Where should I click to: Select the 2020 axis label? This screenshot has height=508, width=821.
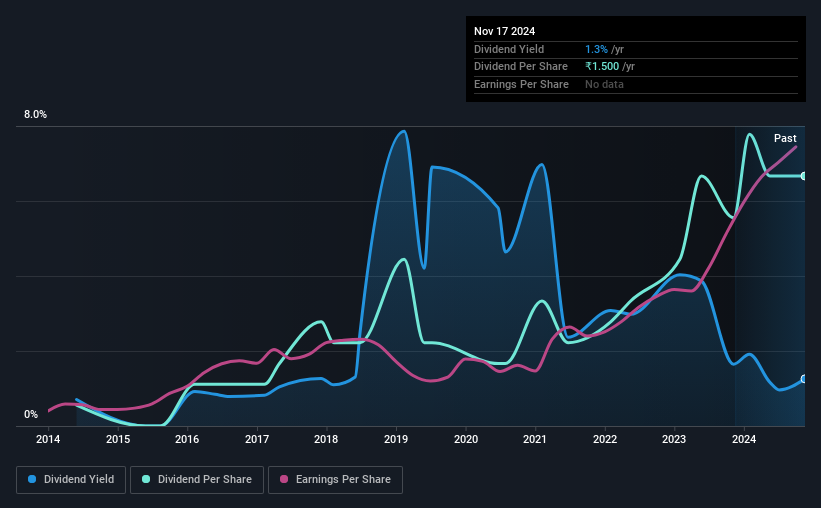[x=465, y=439]
